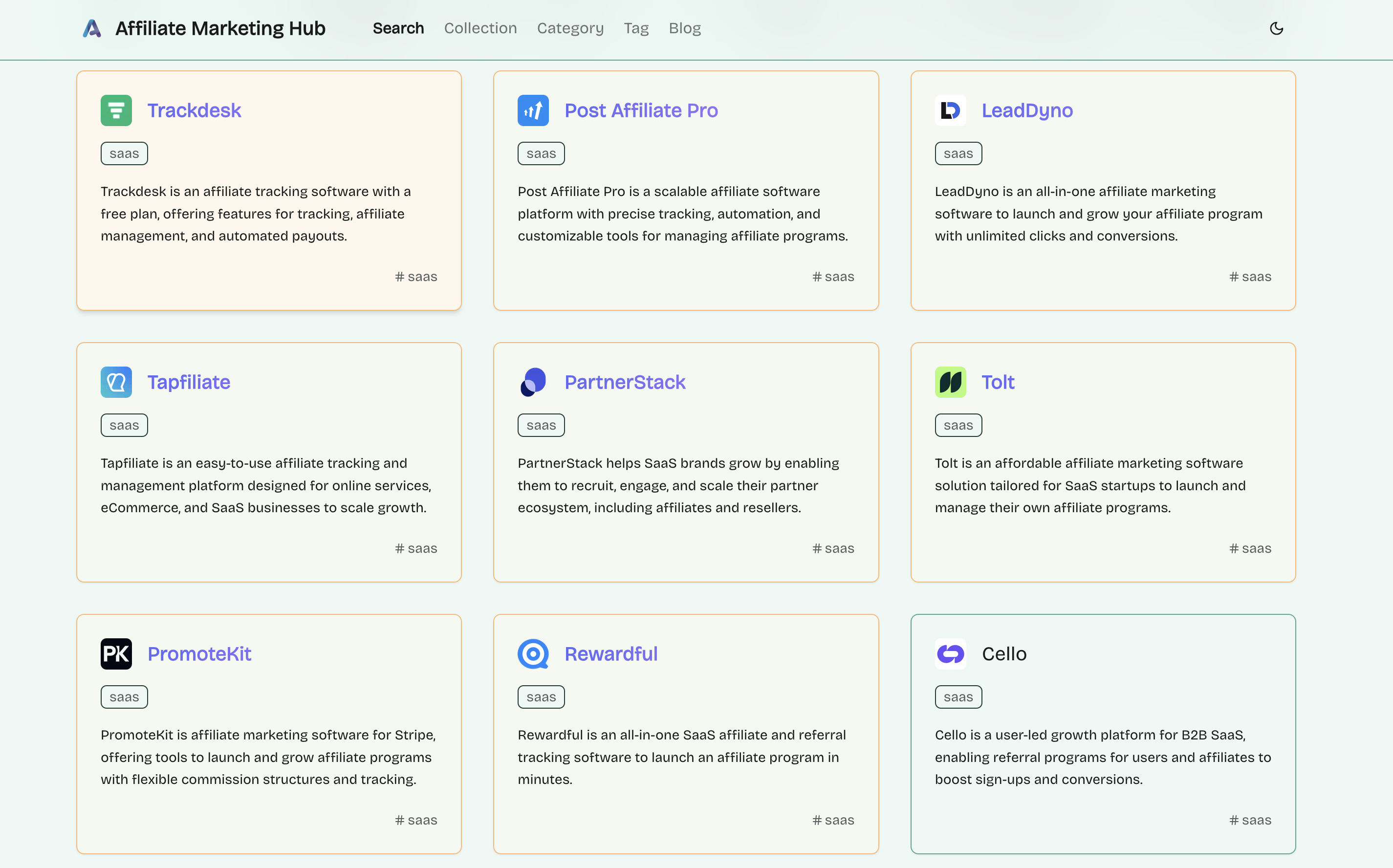The width and height of the screenshot is (1393, 868).
Task: Click the Trackdesk description text
Action: 256,214
